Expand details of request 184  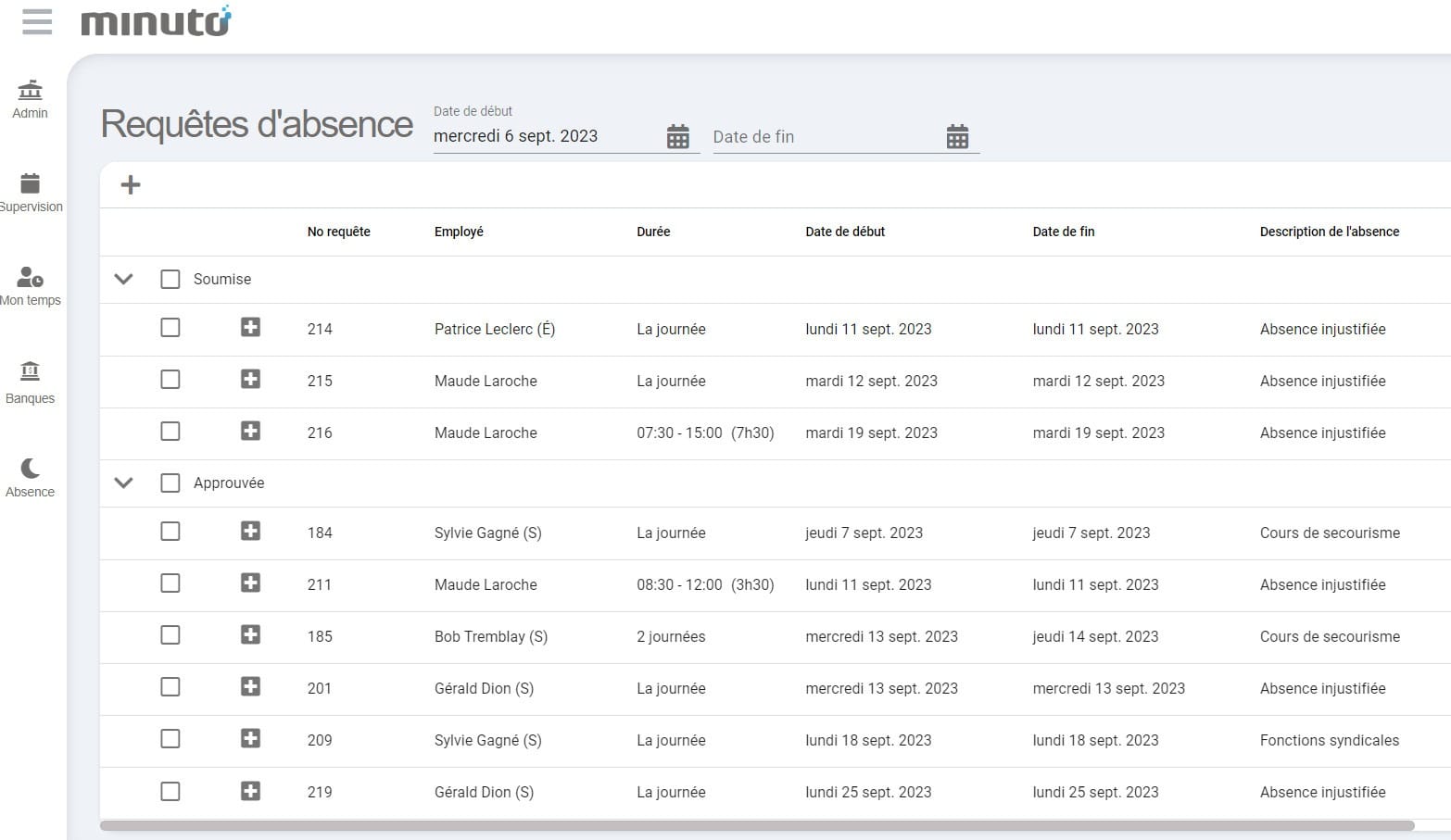tap(250, 531)
